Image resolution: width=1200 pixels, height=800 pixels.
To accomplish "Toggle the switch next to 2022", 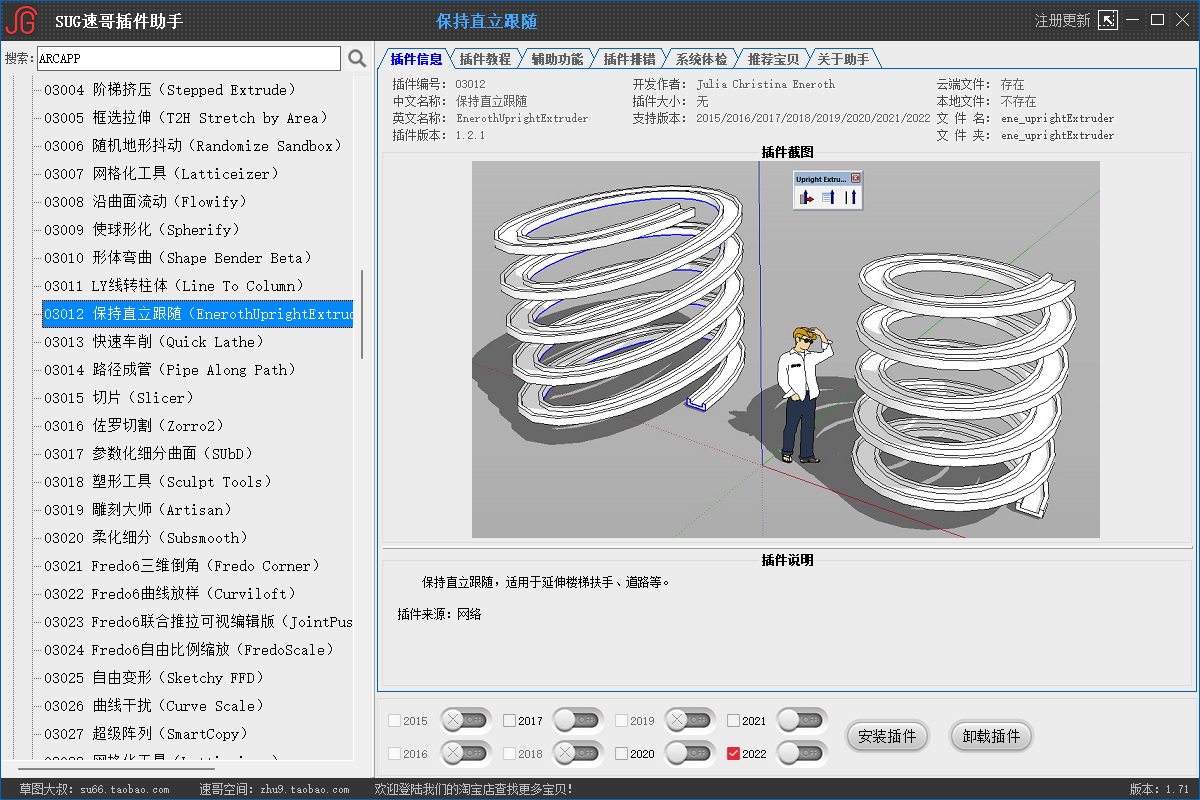I will click(803, 753).
